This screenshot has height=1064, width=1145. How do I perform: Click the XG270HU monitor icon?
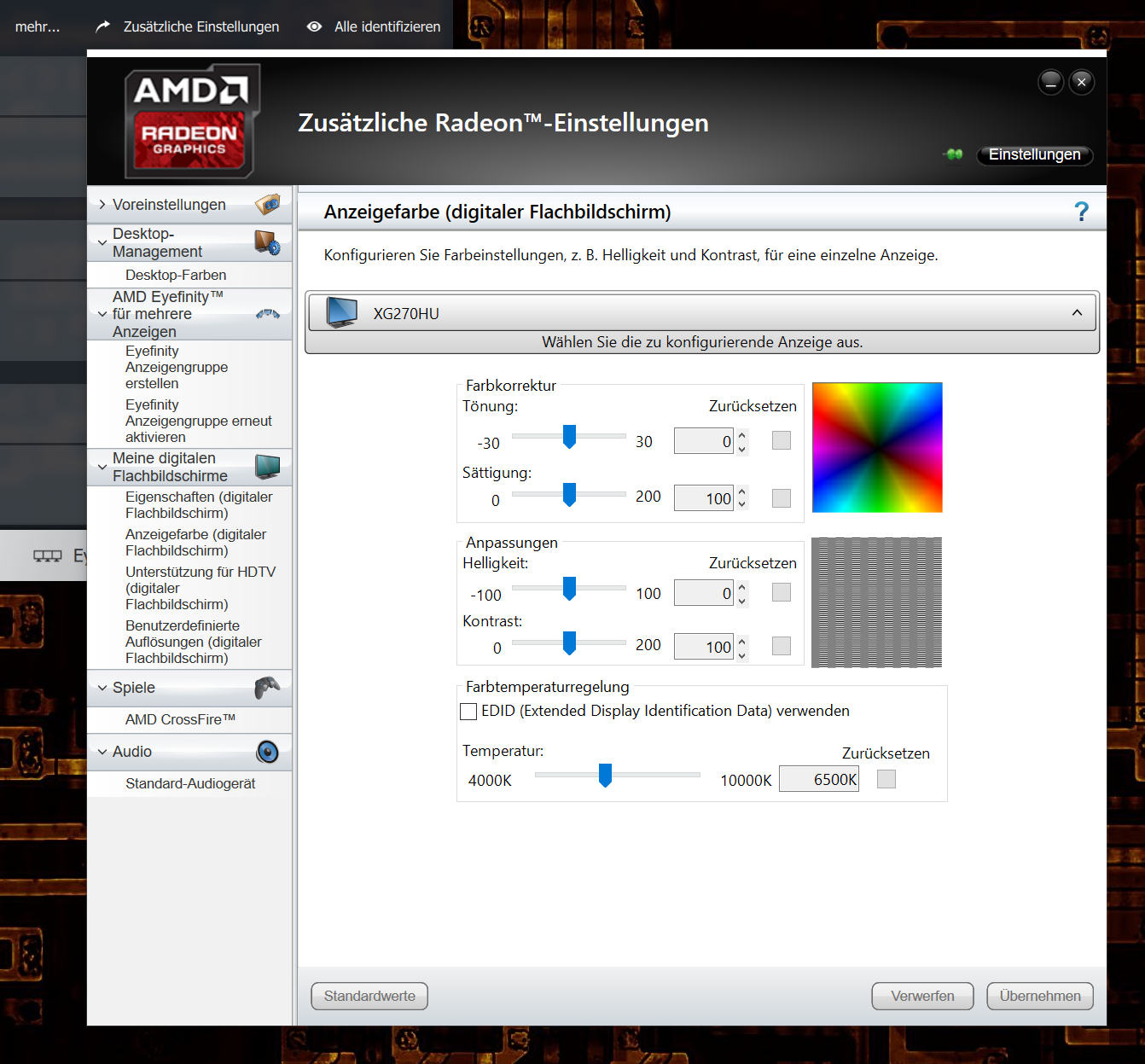point(342,313)
